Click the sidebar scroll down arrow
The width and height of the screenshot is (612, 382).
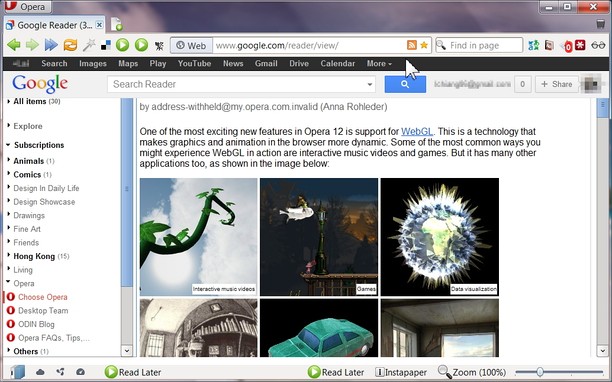click(127, 350)
